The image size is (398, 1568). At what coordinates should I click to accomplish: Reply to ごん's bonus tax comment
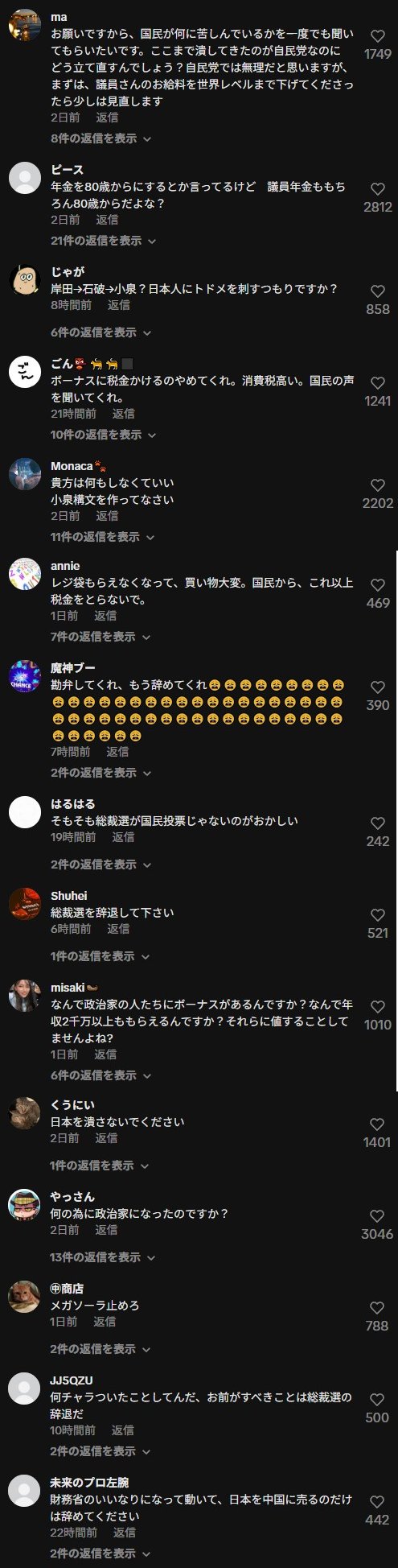[123, 414]
